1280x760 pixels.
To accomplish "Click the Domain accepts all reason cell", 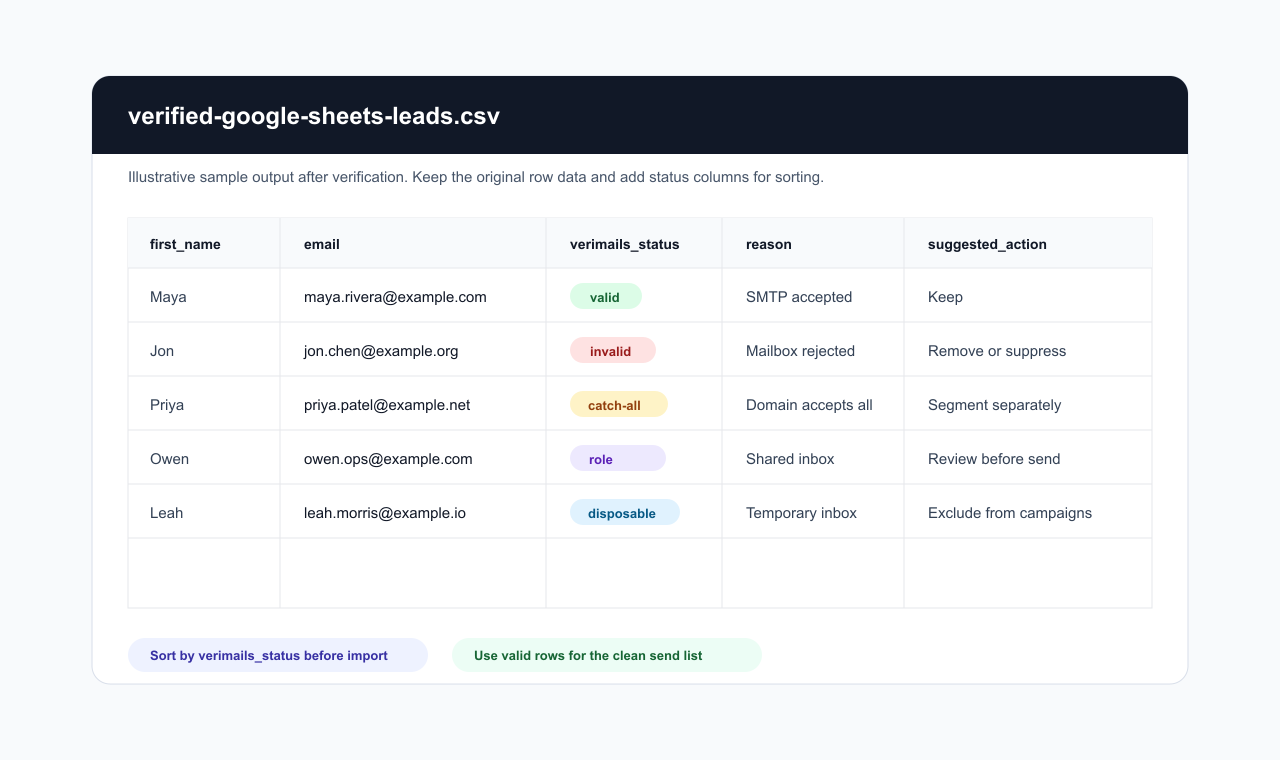I will click(x=813, y=404).
